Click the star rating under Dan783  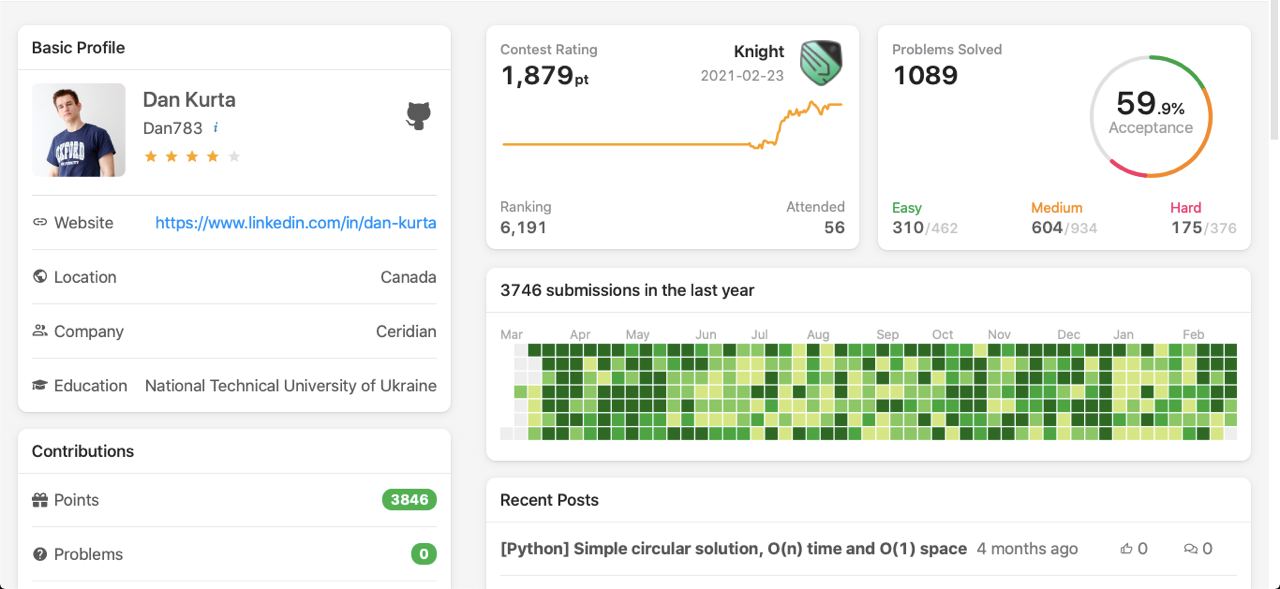coord(192,156)
